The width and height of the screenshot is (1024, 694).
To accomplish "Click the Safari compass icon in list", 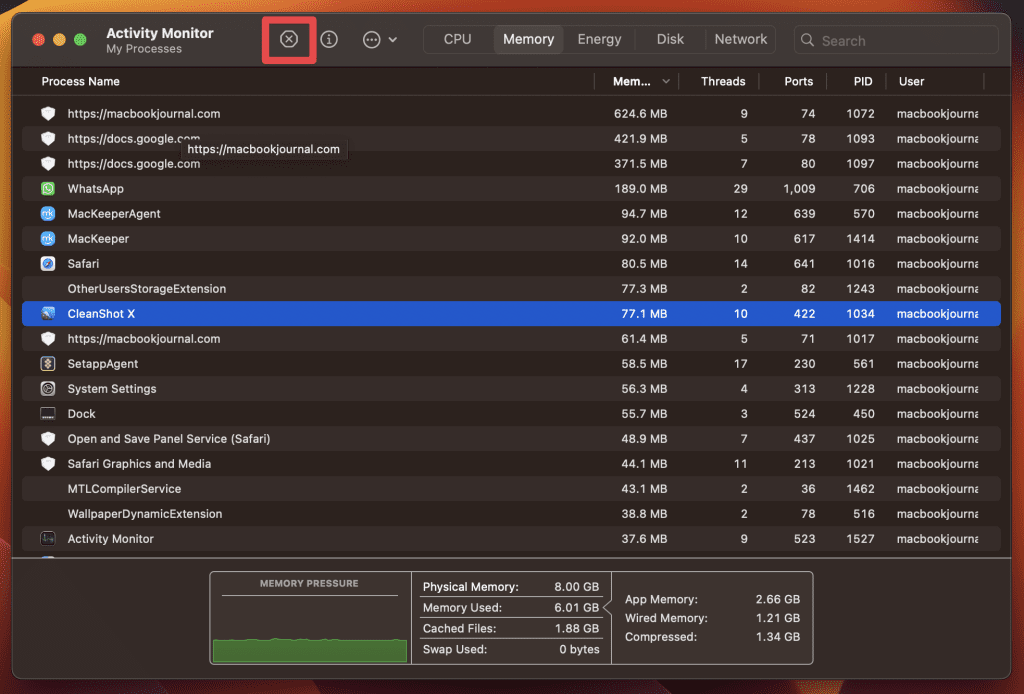I will click(48, 264).
